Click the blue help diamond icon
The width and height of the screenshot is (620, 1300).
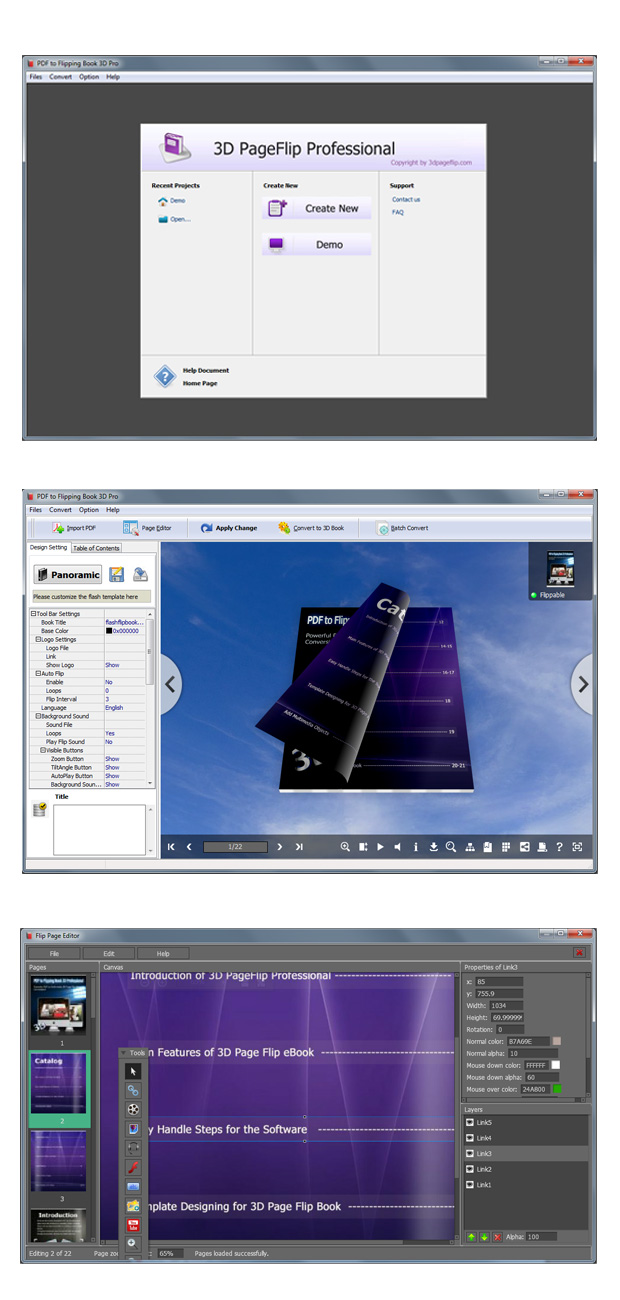click(164, 376)
